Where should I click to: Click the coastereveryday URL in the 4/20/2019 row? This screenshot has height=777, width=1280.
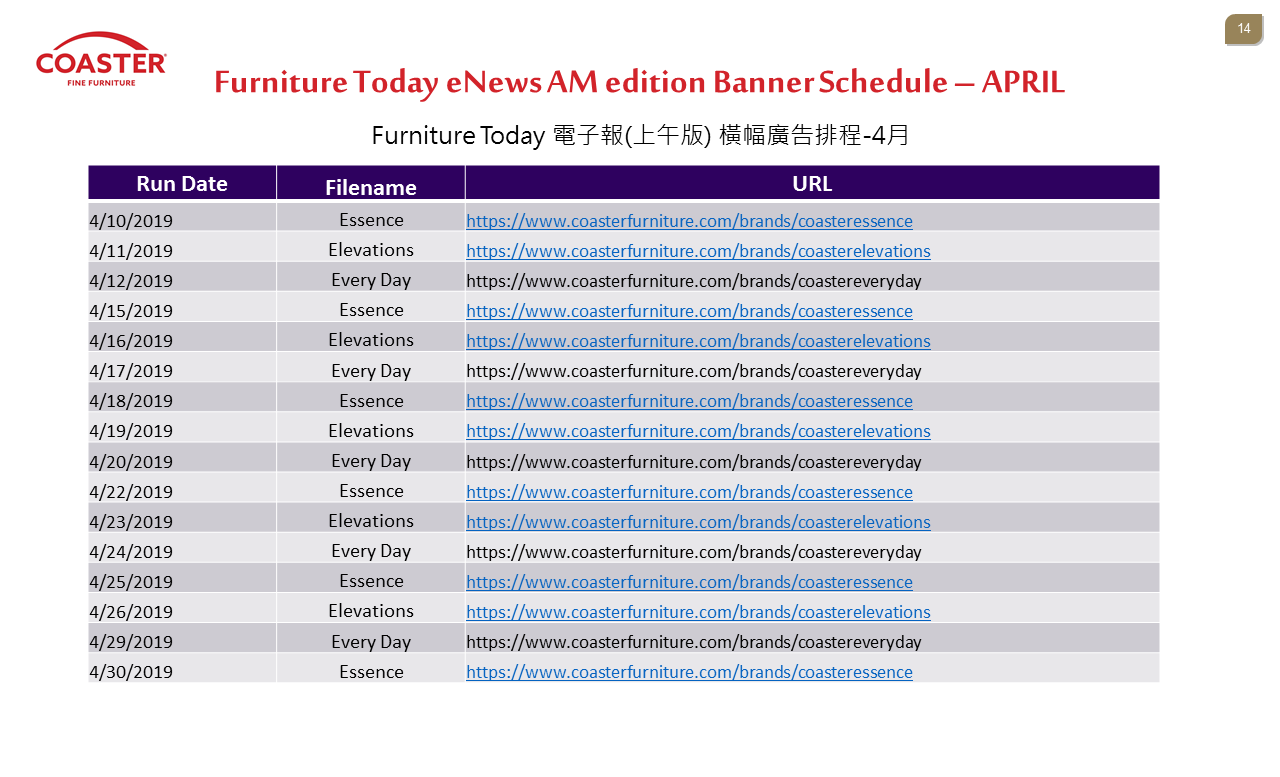click(694, 462)
